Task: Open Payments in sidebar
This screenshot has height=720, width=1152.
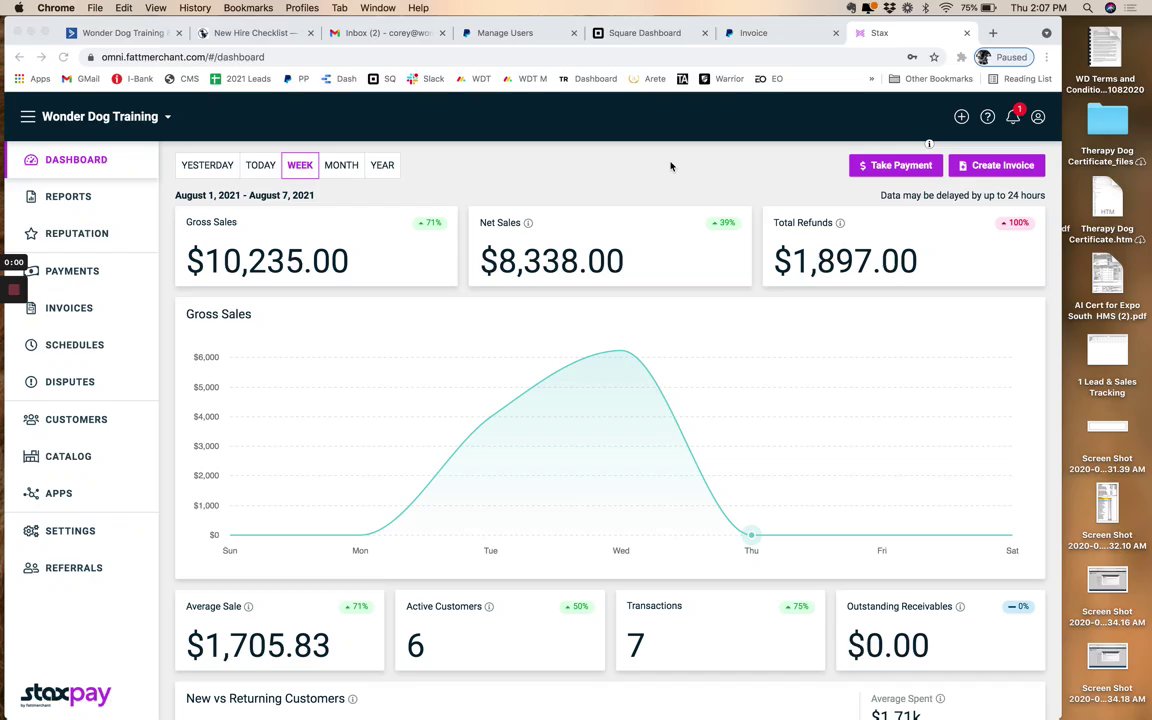Action: [82, 271]
